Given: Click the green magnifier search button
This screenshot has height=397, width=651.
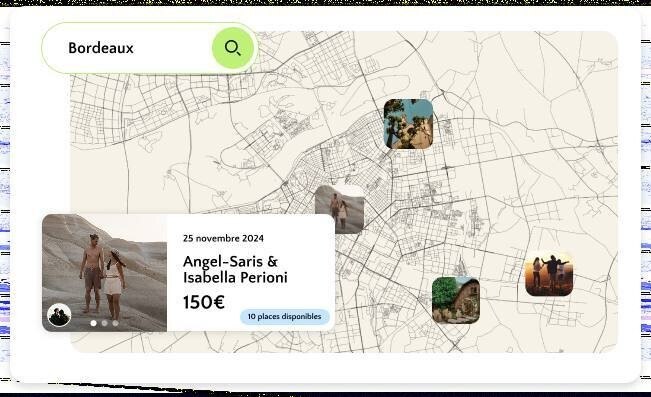Looking at the screenshot, I should (232, 48).
